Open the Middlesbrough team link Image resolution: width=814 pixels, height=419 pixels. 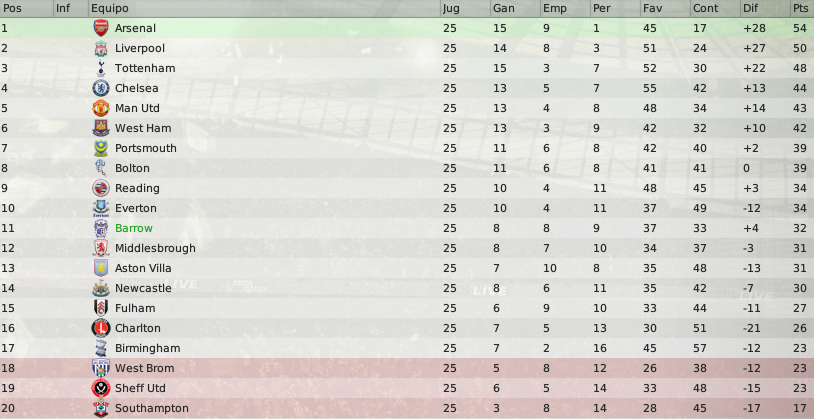coord(155,248)
